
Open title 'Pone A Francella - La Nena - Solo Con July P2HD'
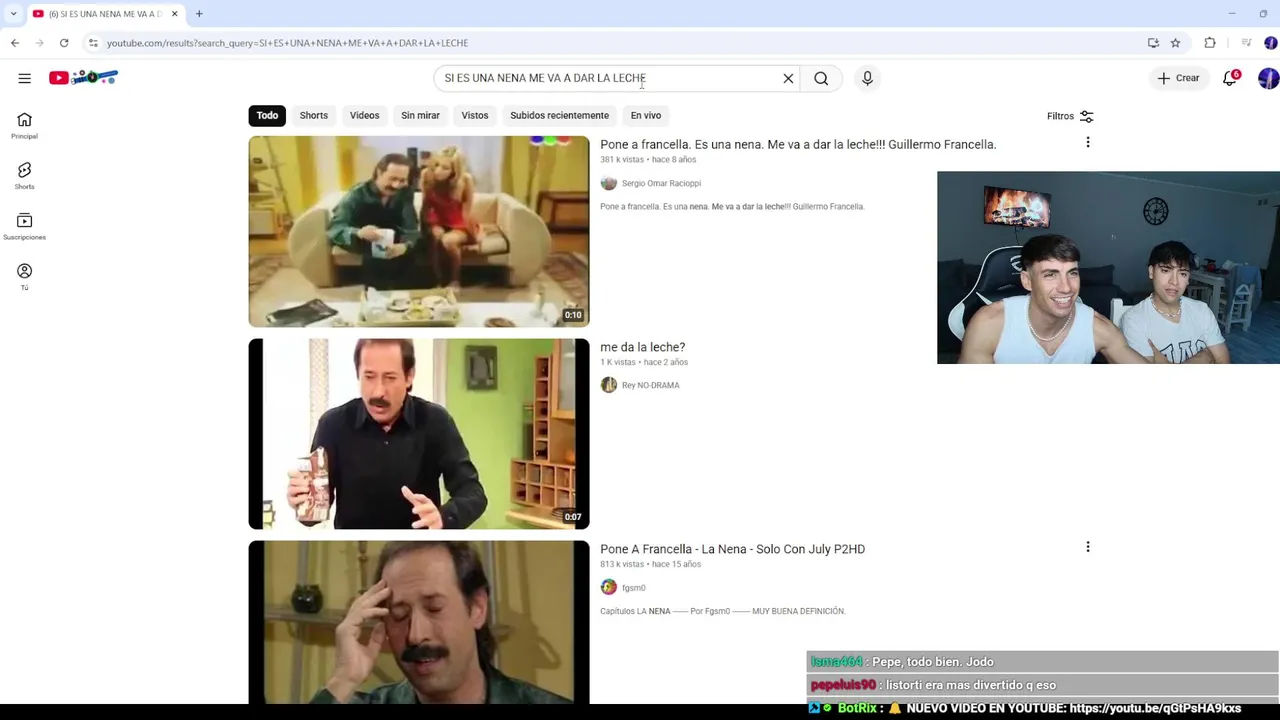[x=732, y=549]
